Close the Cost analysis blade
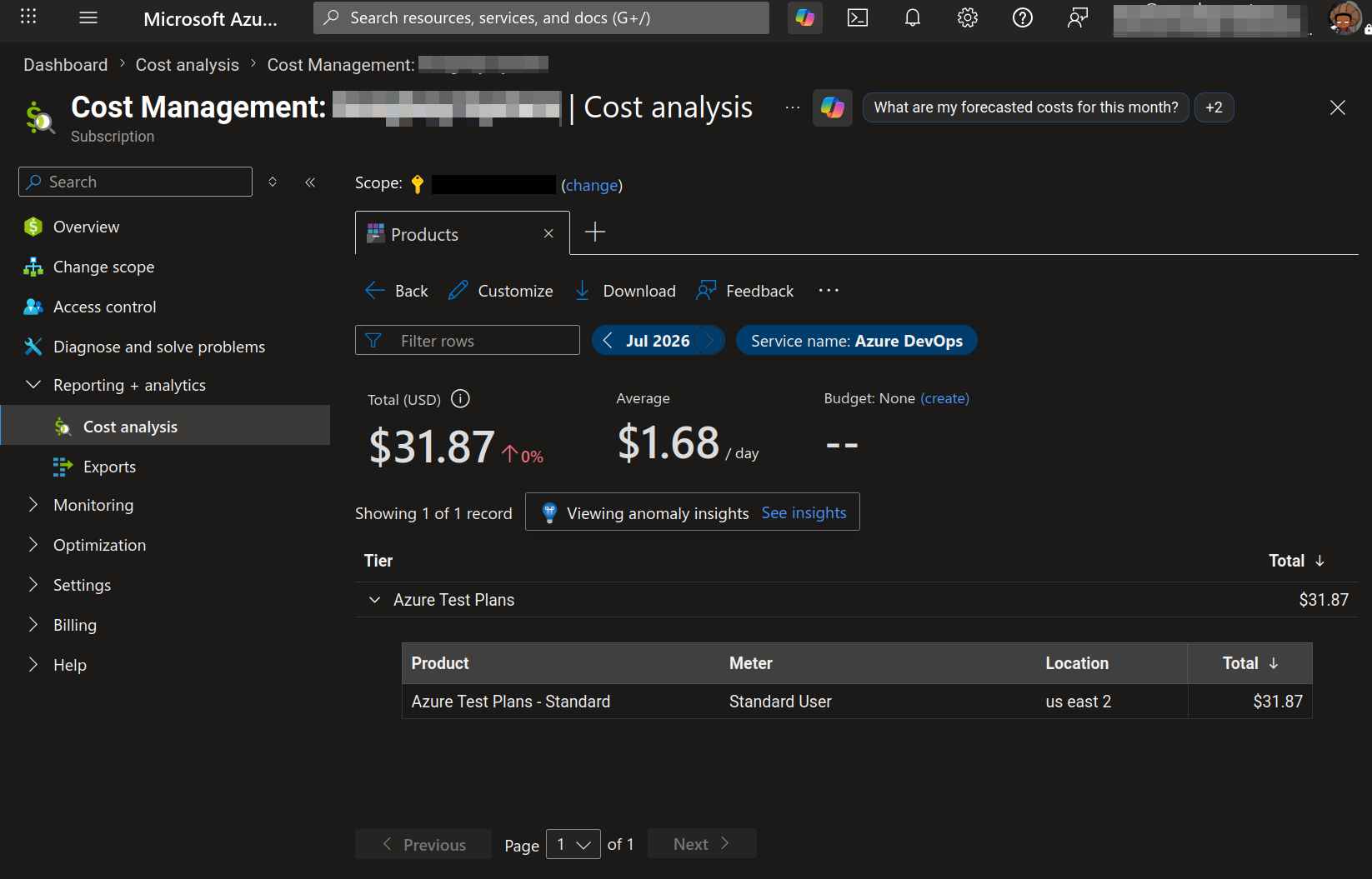The width and height of the screenshot is (1372, 879). tap(1338, 107)
